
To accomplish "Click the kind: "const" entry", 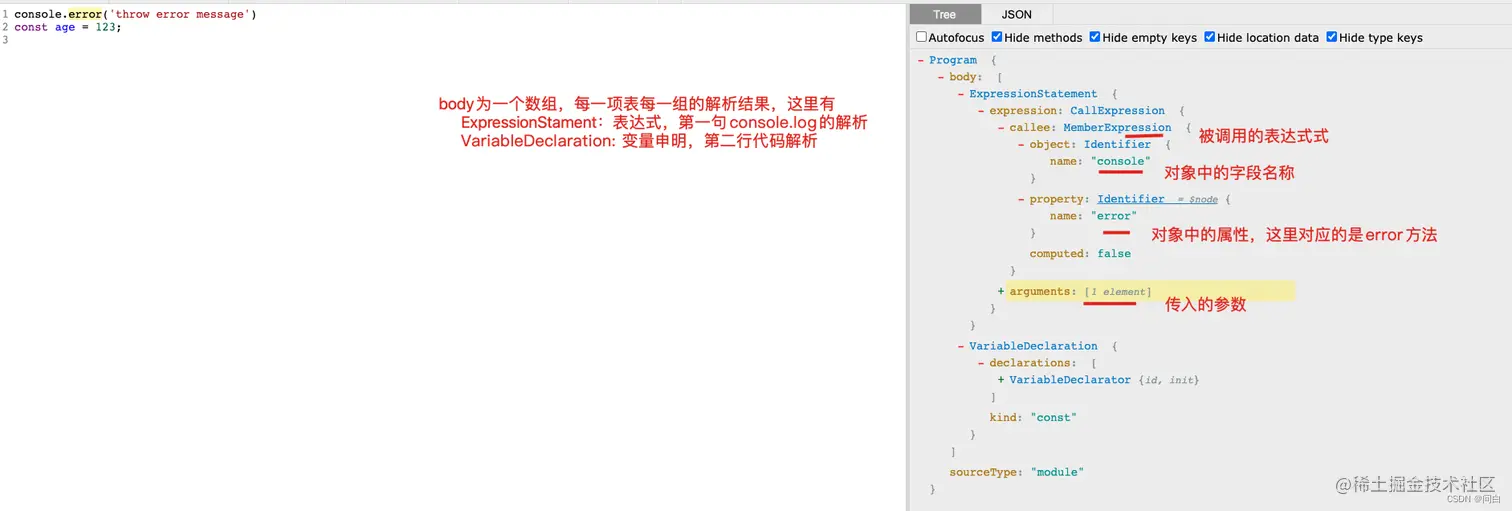I will pyautogui.click(x=1033, y=417).
